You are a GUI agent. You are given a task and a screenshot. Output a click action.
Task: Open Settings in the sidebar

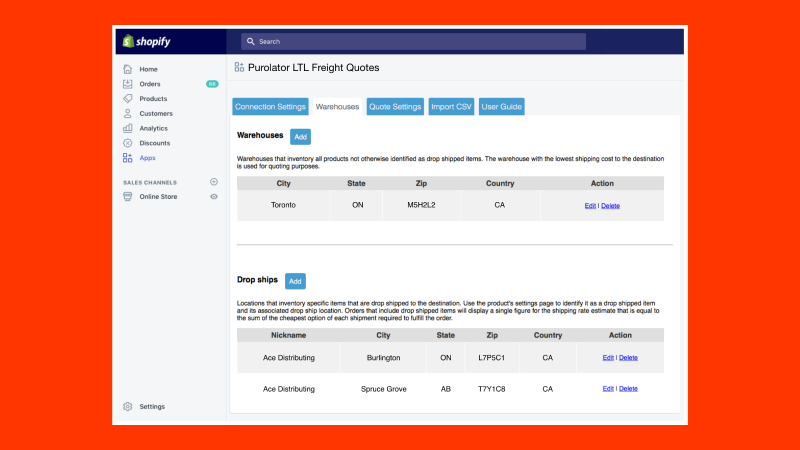point(152,407)
